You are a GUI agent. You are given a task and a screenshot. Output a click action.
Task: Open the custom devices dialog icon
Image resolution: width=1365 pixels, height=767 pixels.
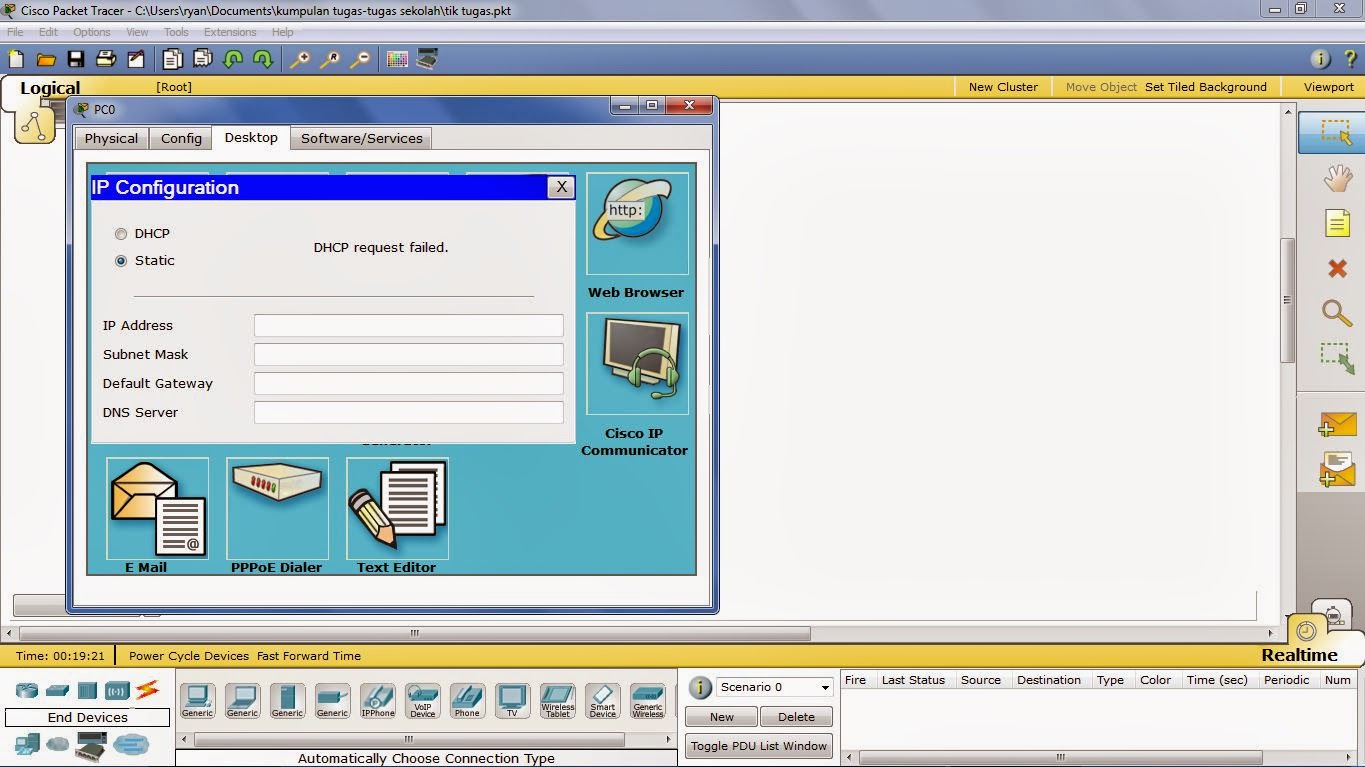click(x=427, y=59)
